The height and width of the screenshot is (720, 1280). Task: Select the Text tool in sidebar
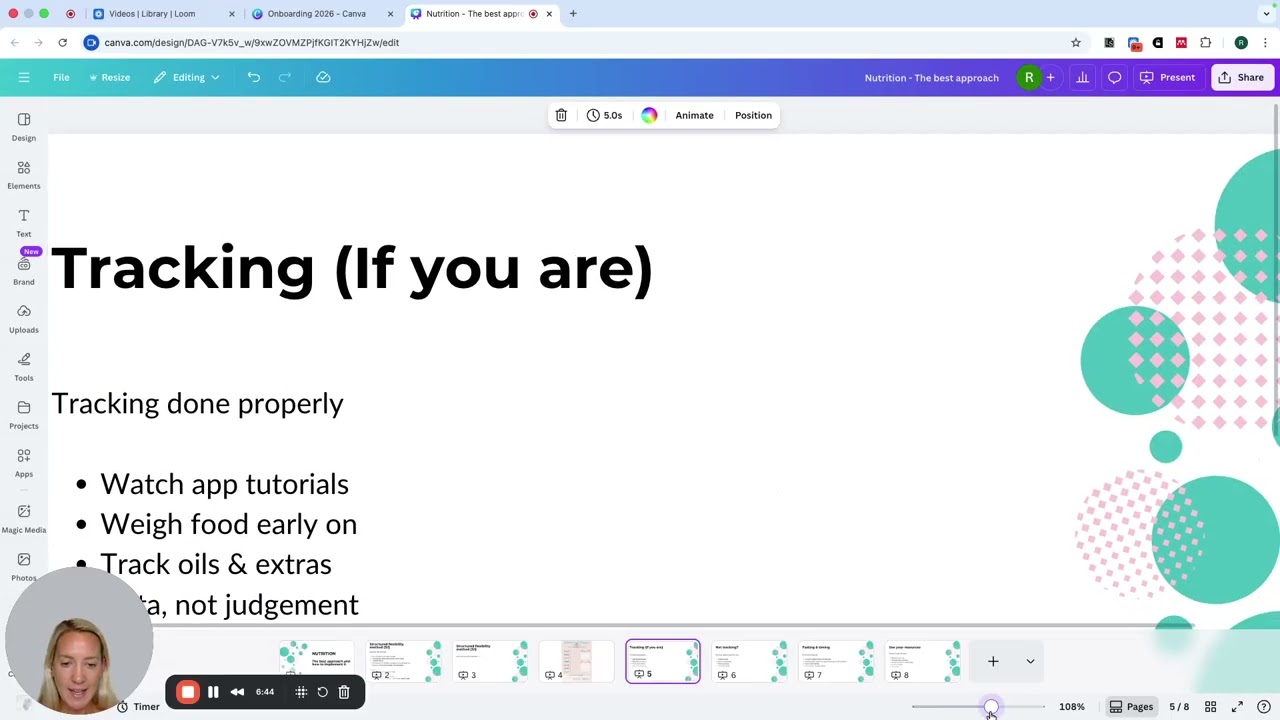tap(24, 222)
